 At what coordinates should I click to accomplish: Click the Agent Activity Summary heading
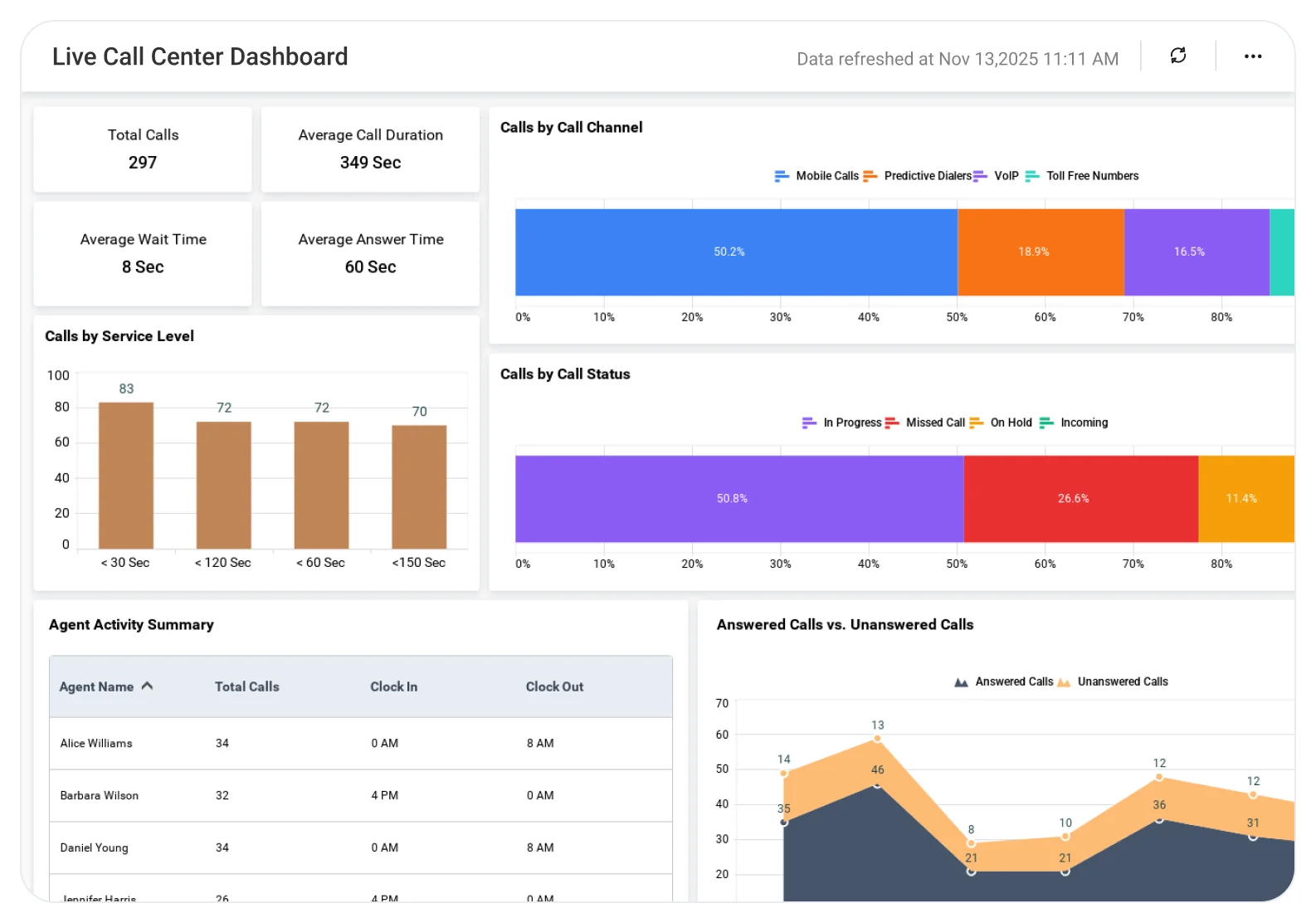coord(131,625)
